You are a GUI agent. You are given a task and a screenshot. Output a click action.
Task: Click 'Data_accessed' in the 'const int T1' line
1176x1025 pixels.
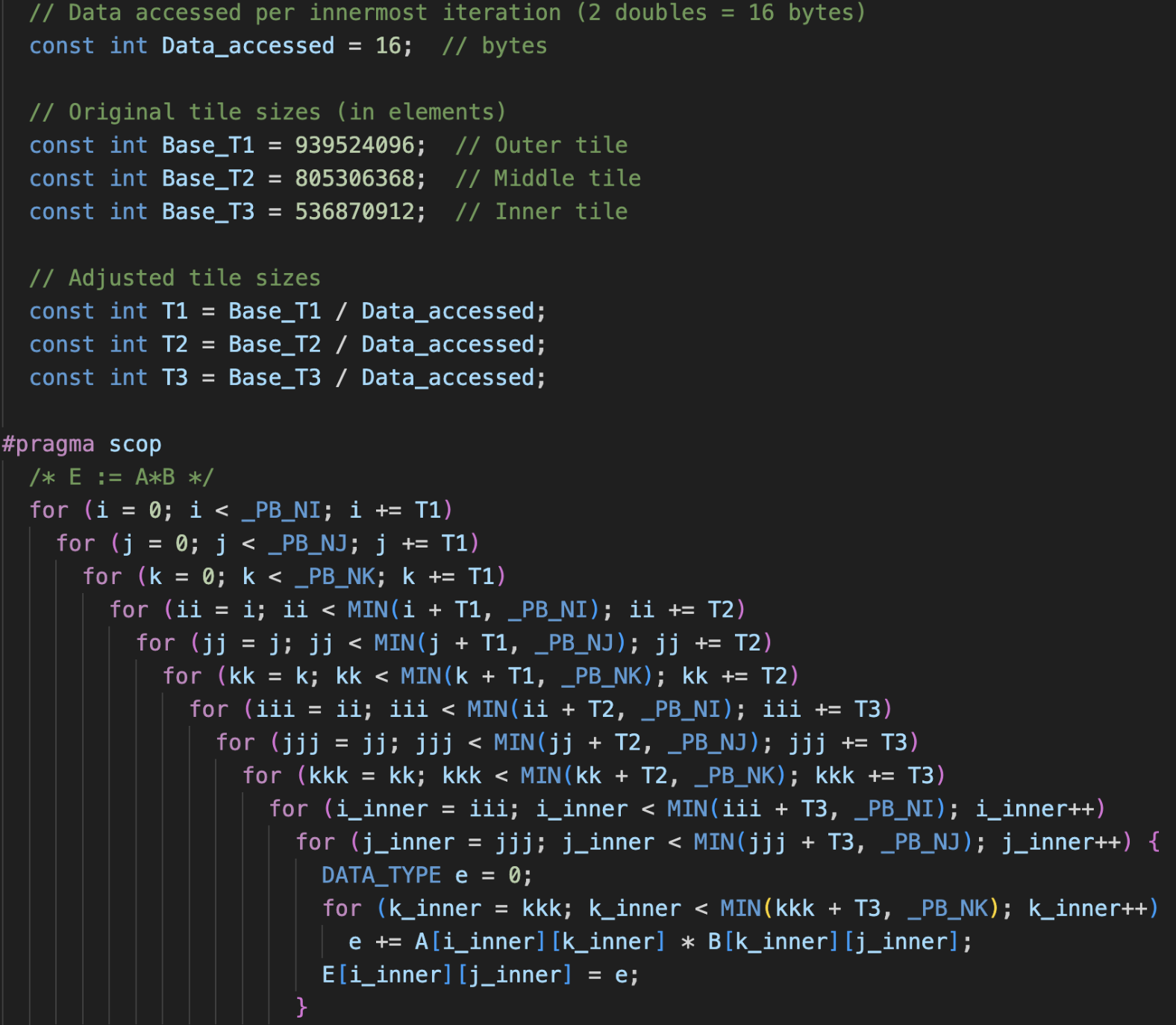[448, 311]
